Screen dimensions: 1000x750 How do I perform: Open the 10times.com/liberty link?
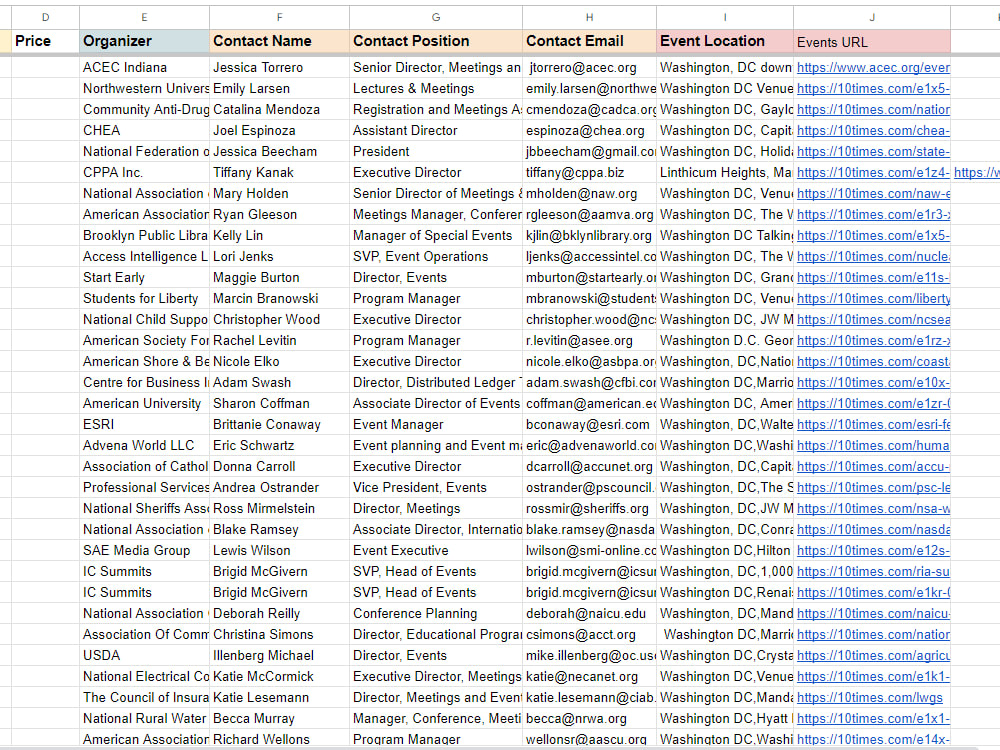click(x=873, y=298)
